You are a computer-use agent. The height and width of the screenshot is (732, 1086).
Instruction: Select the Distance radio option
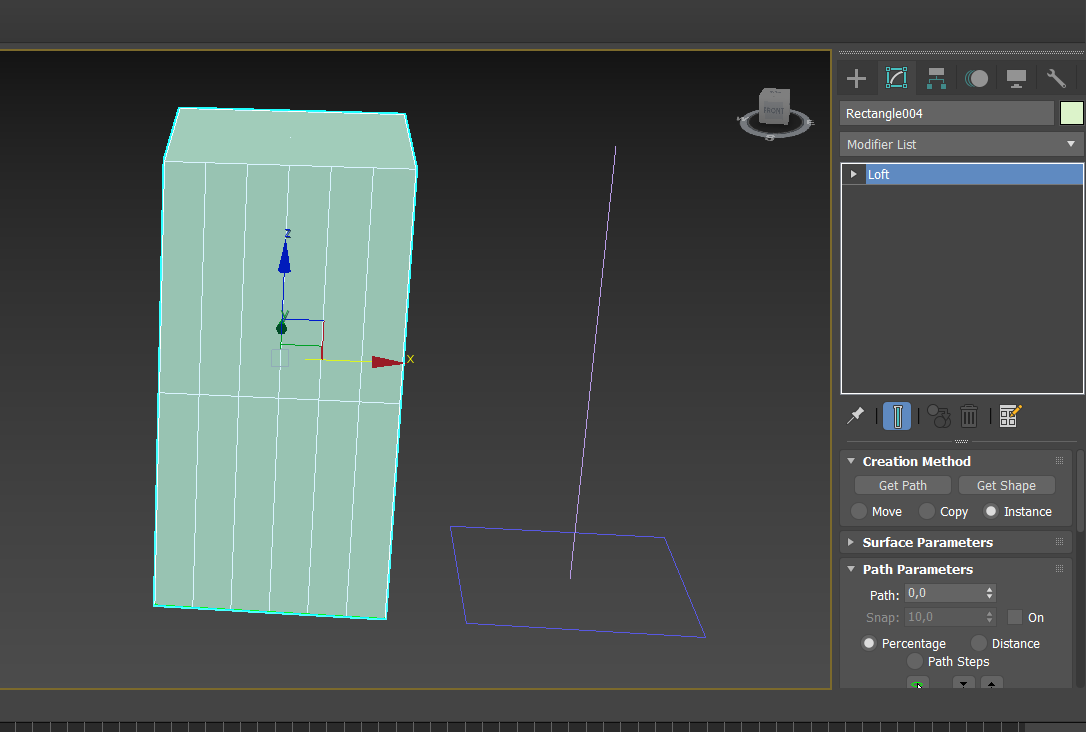pos(979,643)
